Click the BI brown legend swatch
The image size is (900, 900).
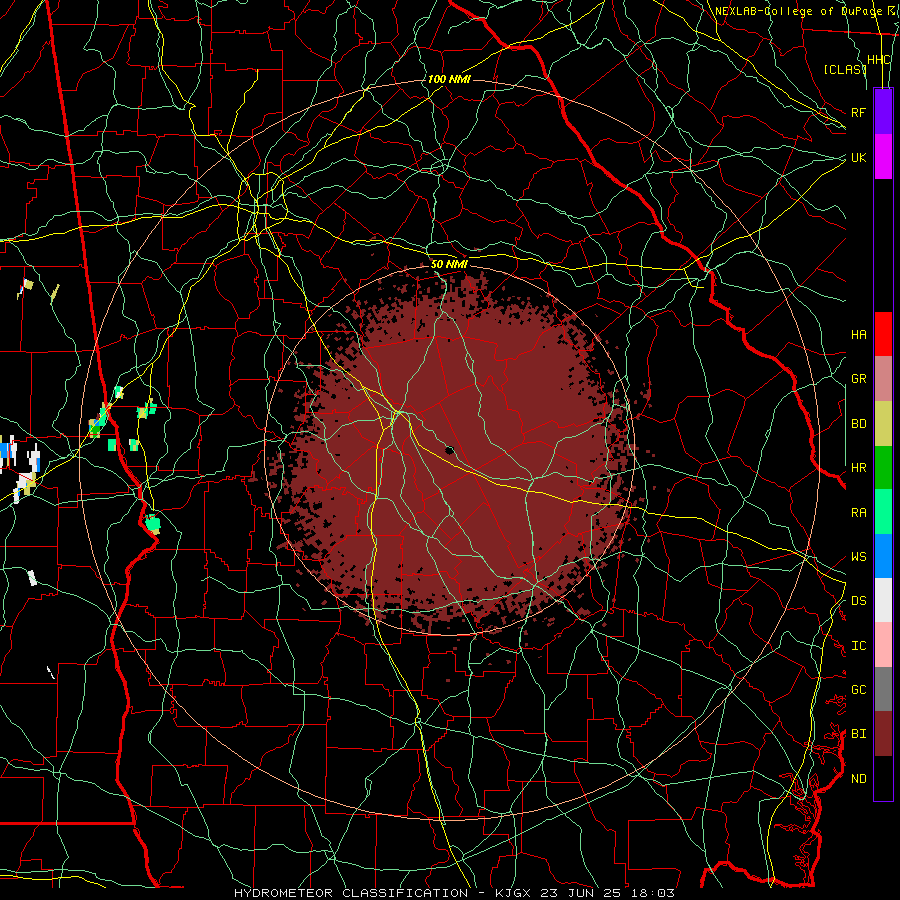point(883,734)
